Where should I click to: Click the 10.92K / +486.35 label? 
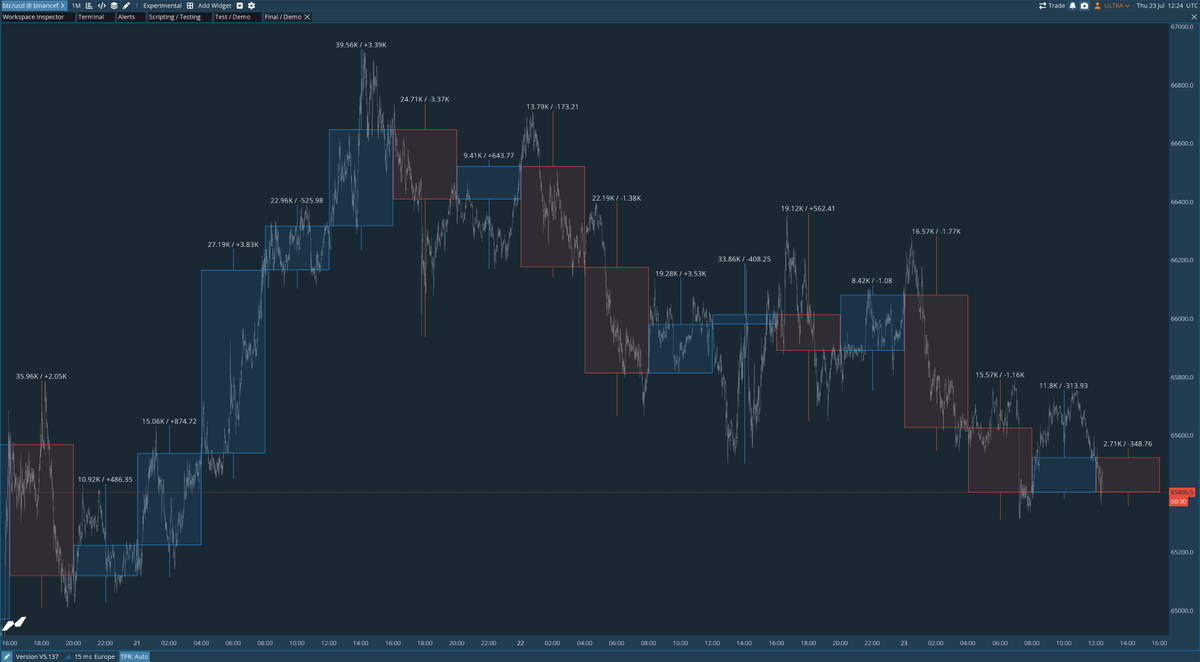pos(105,479)
